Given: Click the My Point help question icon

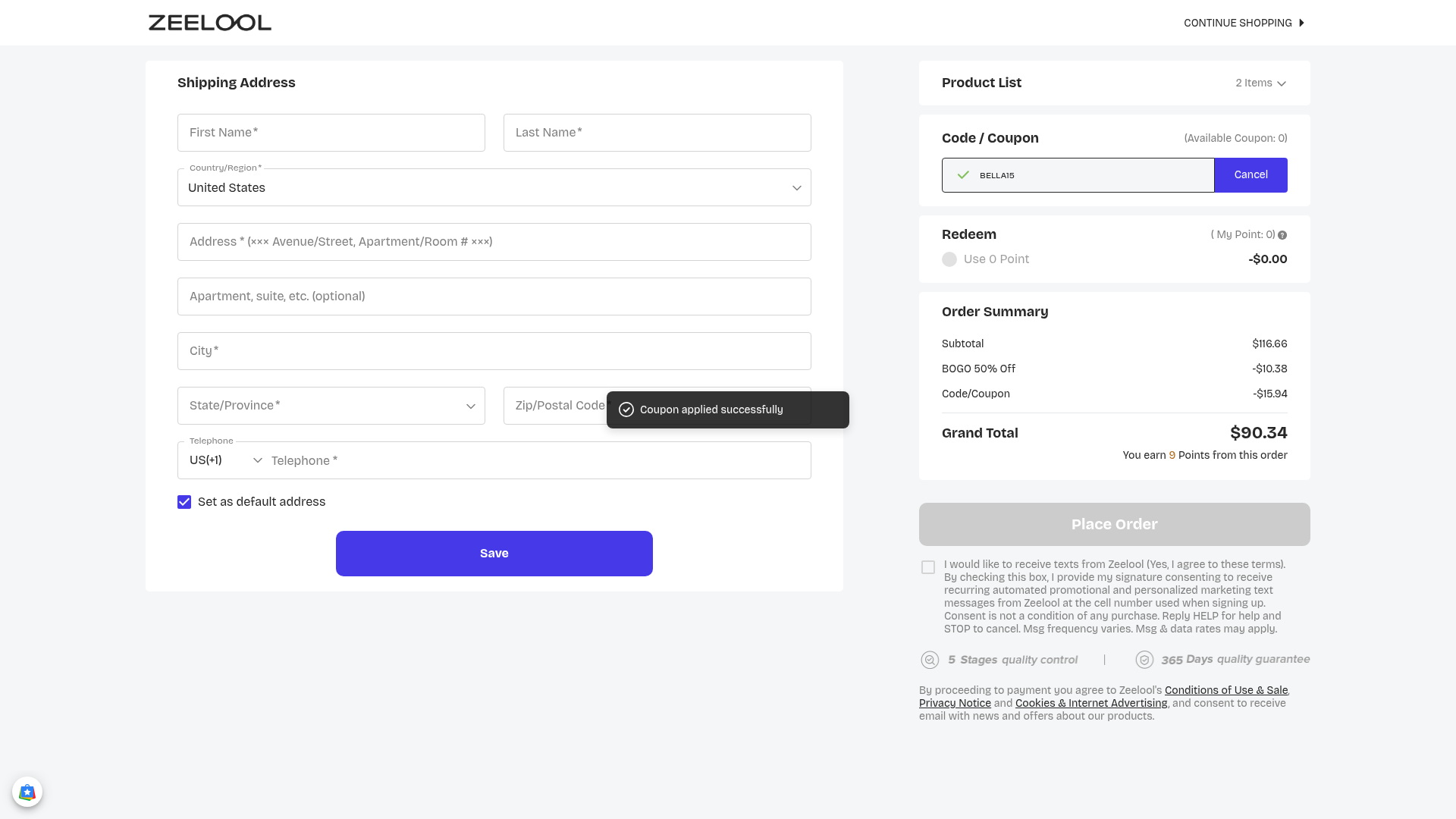Looking at the screenshot, I should coord(1282,235).
